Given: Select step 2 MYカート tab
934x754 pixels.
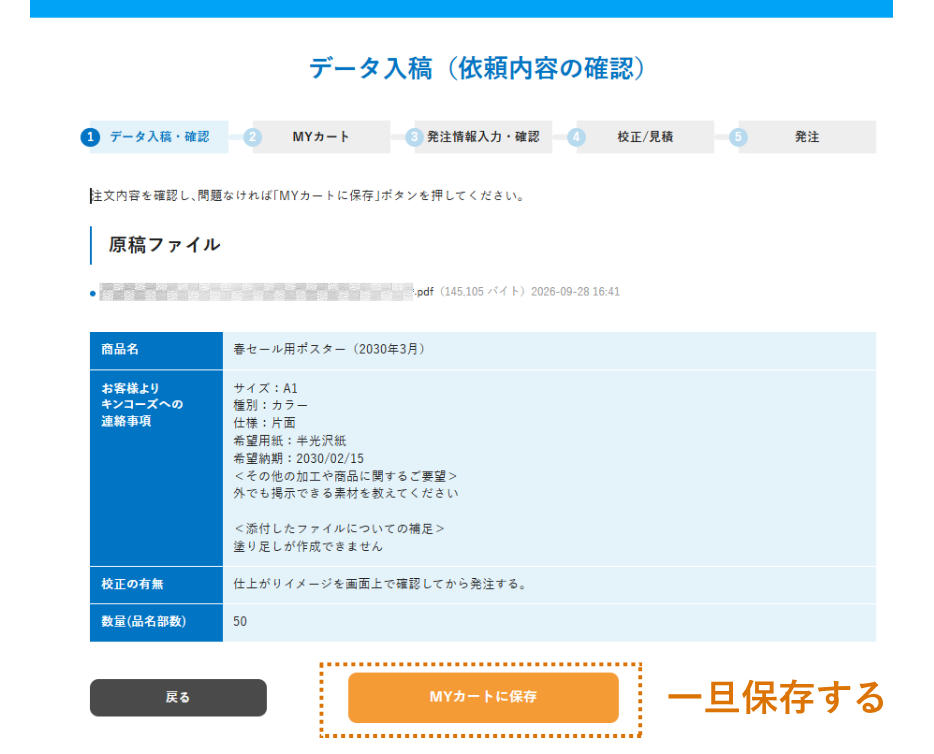Looking at the screenshot, I should point(317,137).
